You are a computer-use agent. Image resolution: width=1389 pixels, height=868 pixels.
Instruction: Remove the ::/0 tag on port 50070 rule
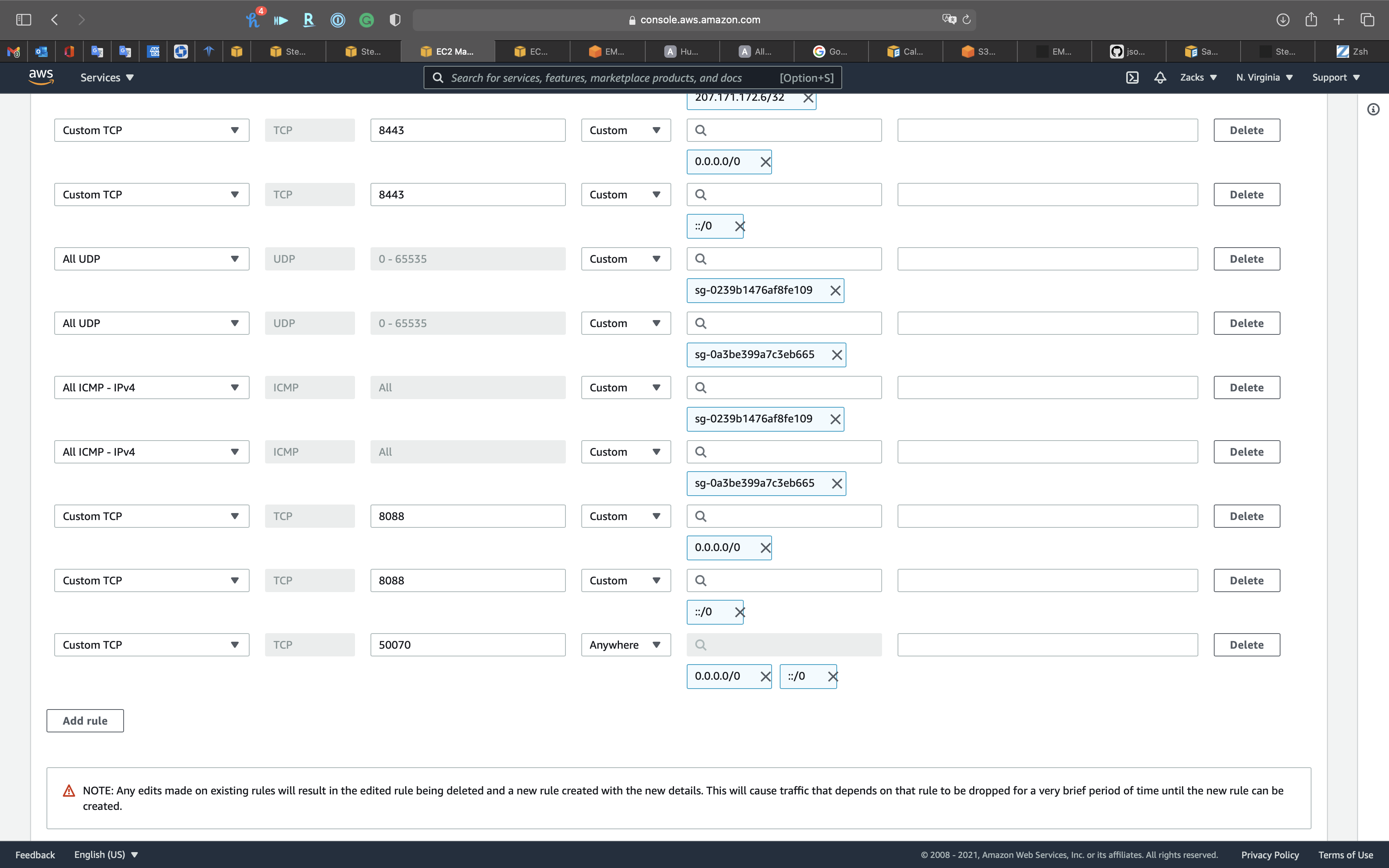pyautogui.click(x=832, y=677)
